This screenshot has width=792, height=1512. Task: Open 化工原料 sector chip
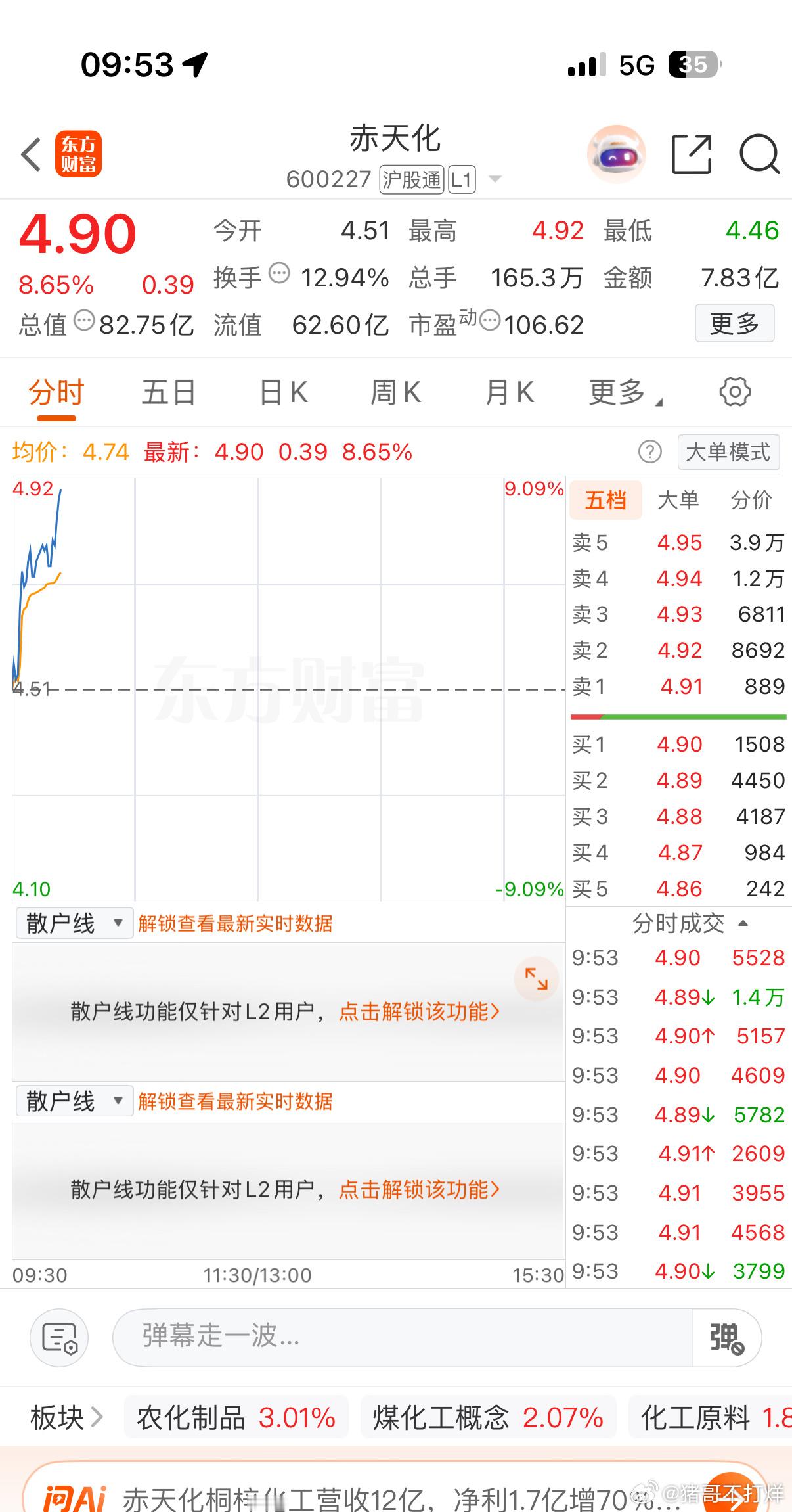pos(711,1418)
